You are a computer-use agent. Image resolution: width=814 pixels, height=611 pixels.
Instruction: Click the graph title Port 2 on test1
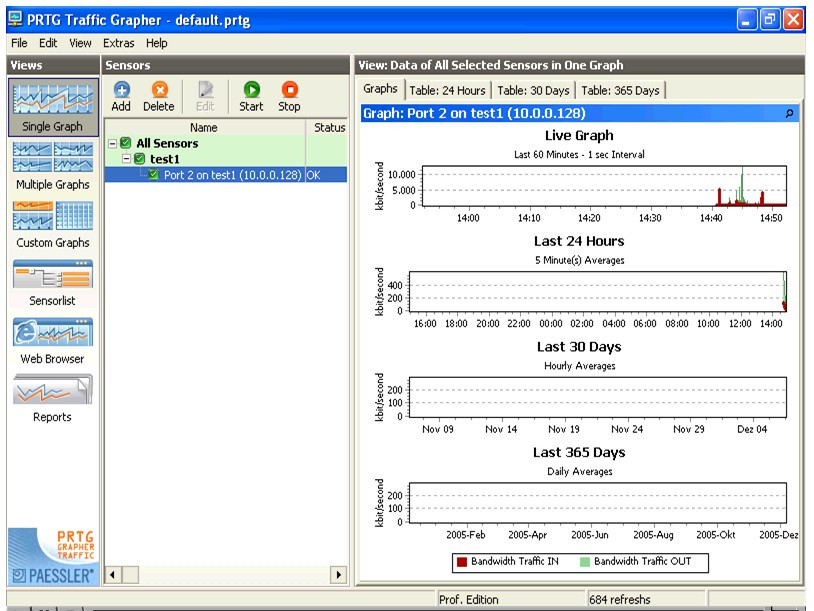474,113
